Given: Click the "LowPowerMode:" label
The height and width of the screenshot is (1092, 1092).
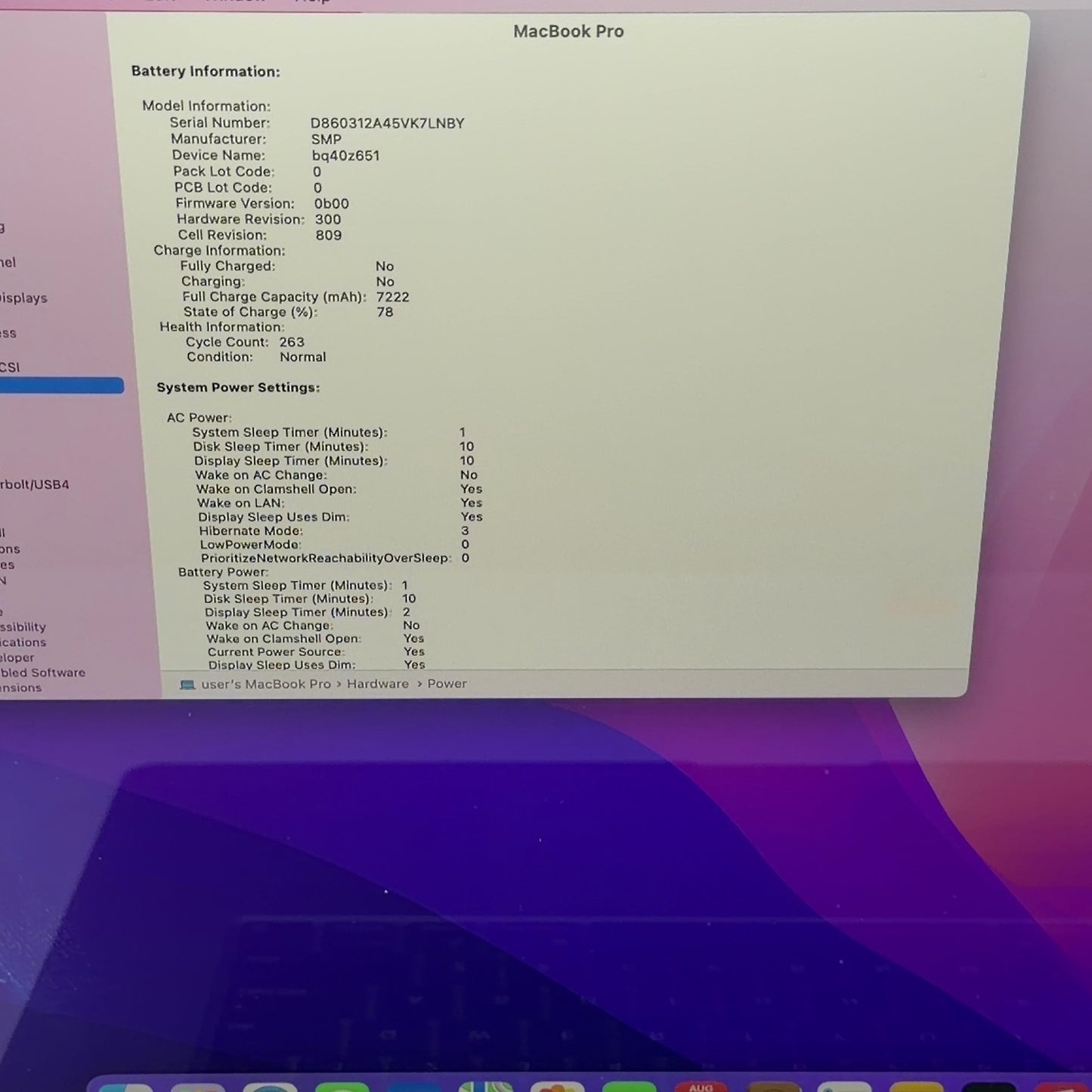Looking at the screenshot, I should [250, 545].
